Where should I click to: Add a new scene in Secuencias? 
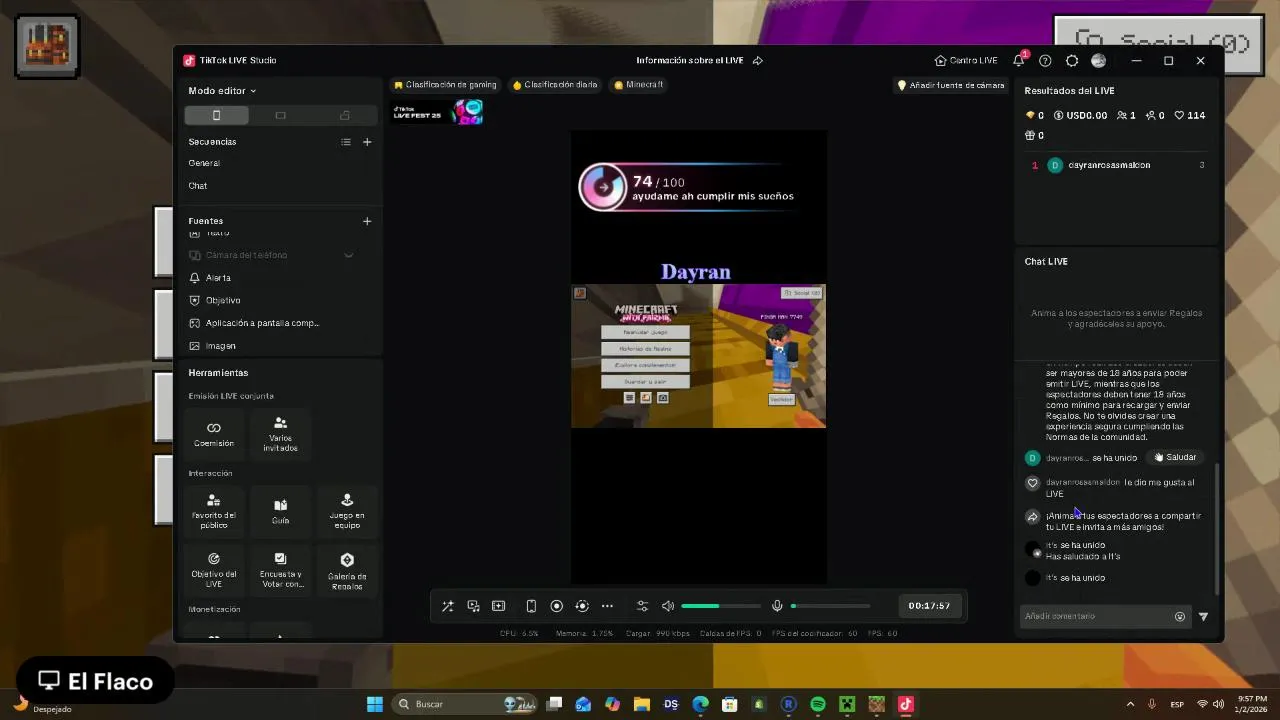[x=367, y=142]
